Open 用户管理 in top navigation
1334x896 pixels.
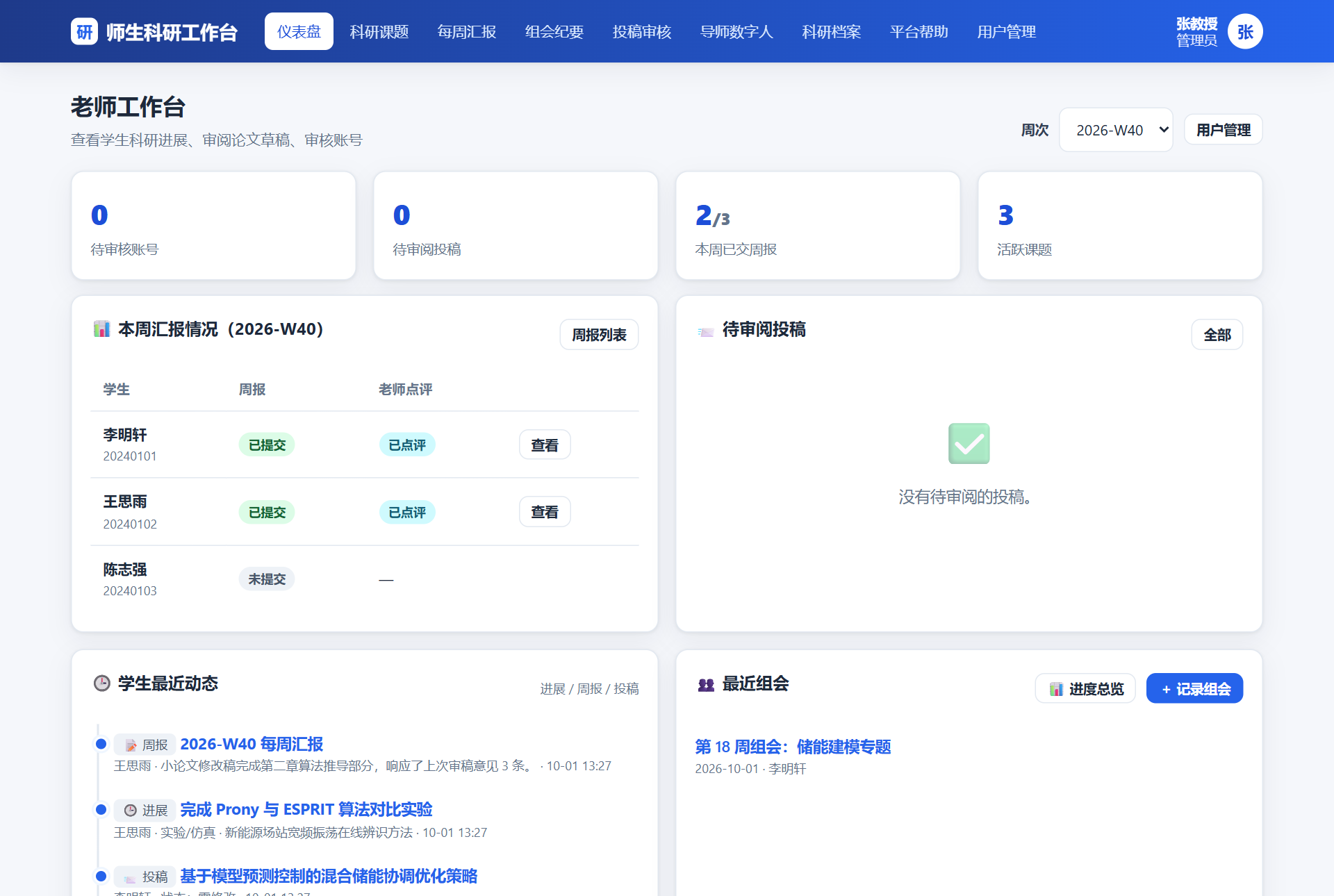coord(1007,31)
